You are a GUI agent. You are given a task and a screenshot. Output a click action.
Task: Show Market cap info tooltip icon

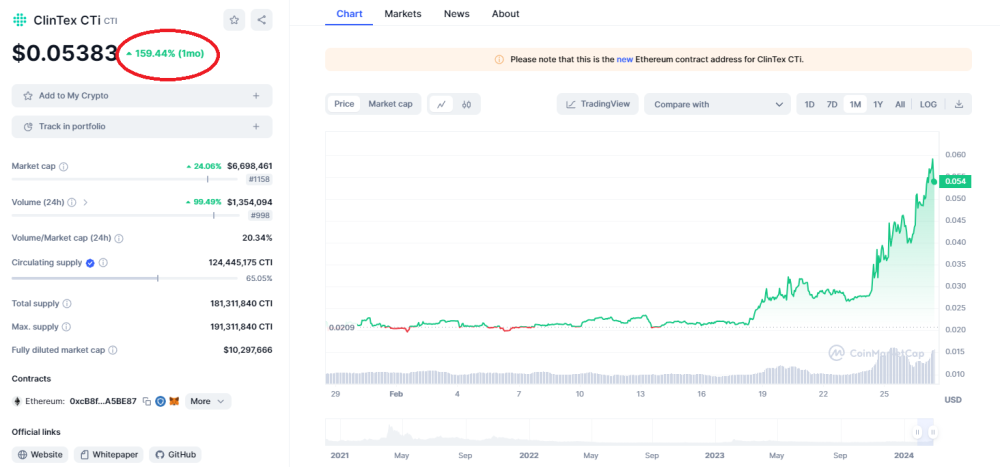[x=64, y=166]
